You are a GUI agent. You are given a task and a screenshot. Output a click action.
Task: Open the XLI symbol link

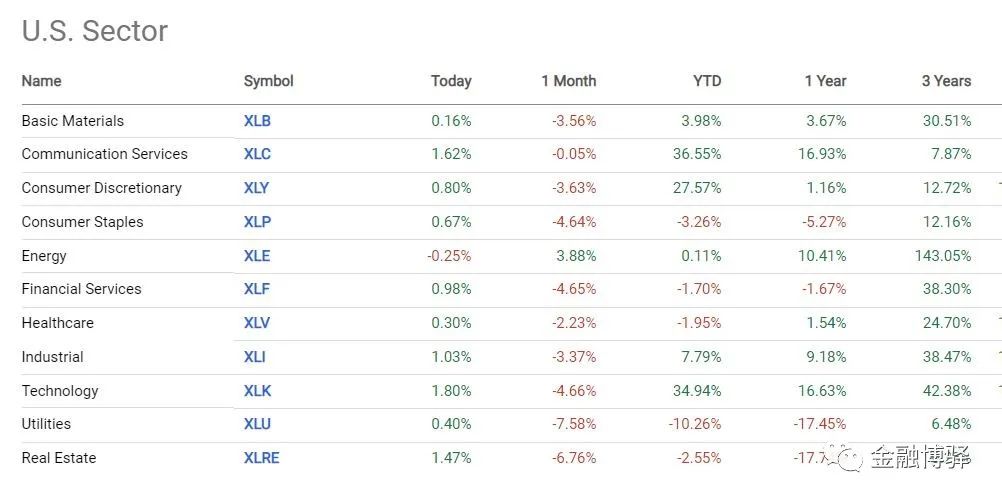click(x=254, y=357)
